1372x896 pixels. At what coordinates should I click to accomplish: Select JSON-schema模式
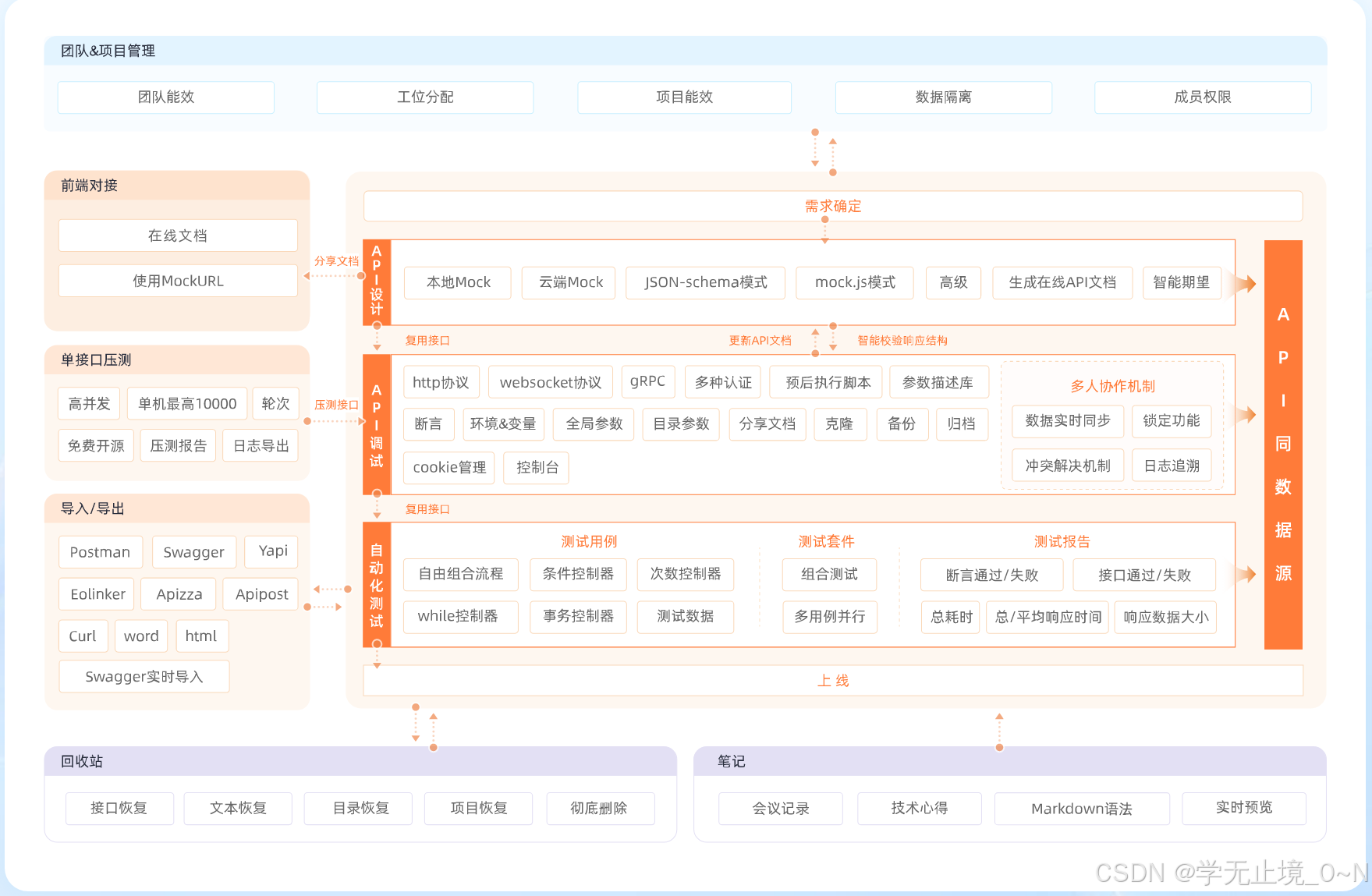point(704,282)
